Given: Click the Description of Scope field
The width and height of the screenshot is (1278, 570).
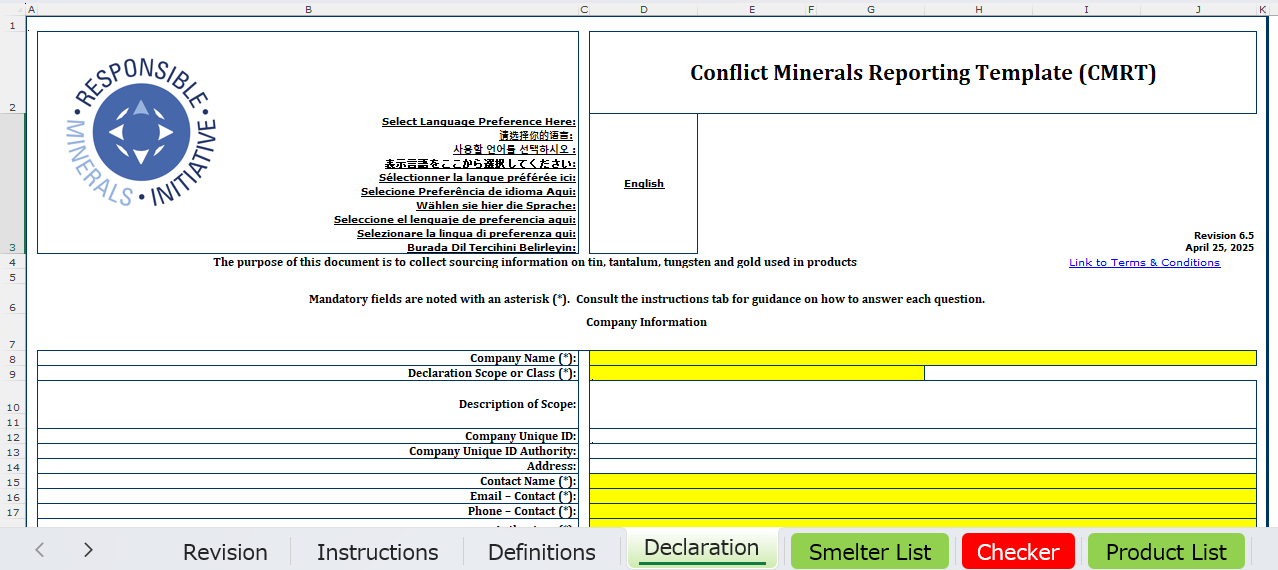Looking at the screenshot, I should point(922,404).
